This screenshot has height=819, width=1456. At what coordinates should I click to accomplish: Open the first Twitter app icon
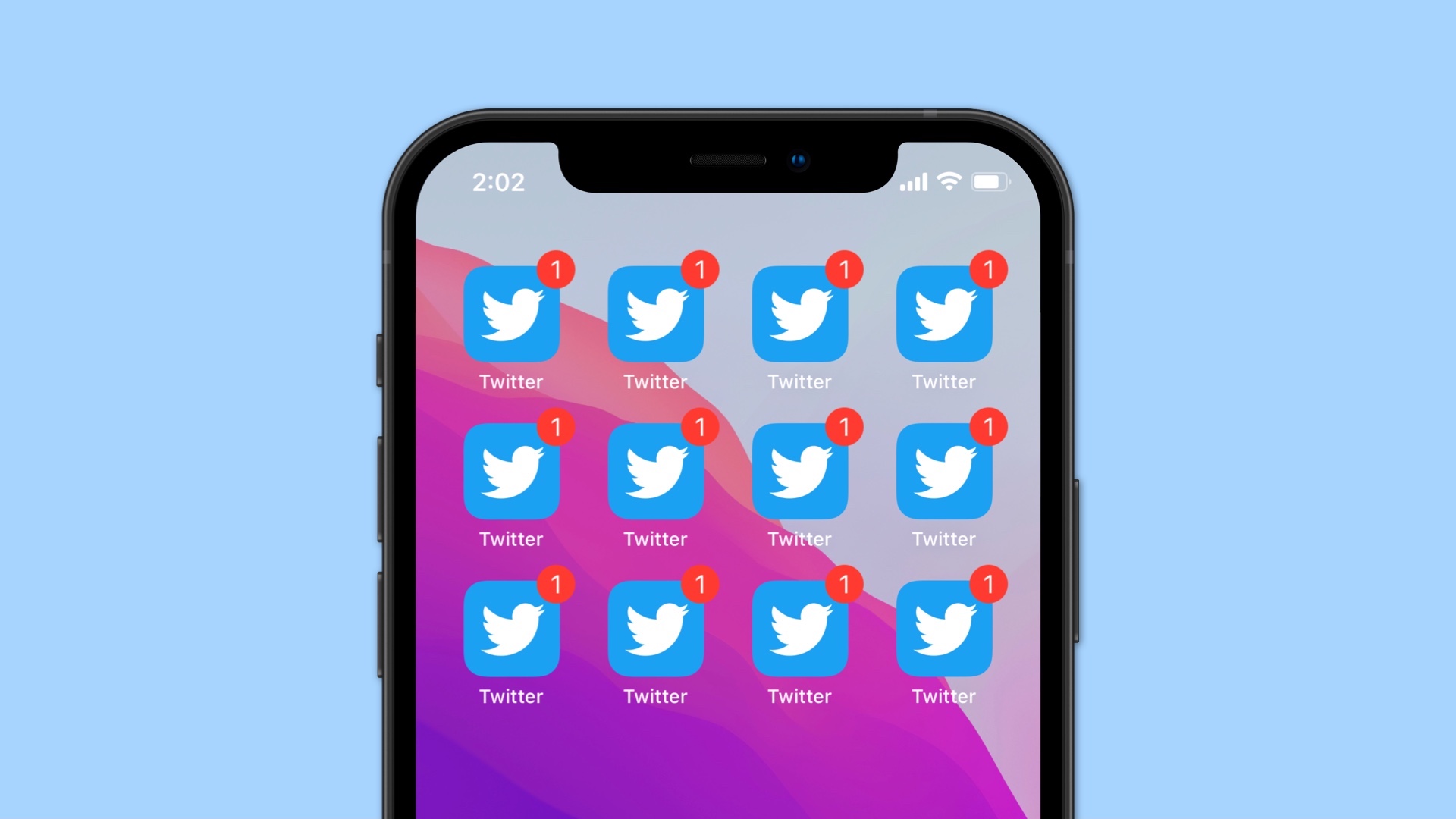[510, 313]
